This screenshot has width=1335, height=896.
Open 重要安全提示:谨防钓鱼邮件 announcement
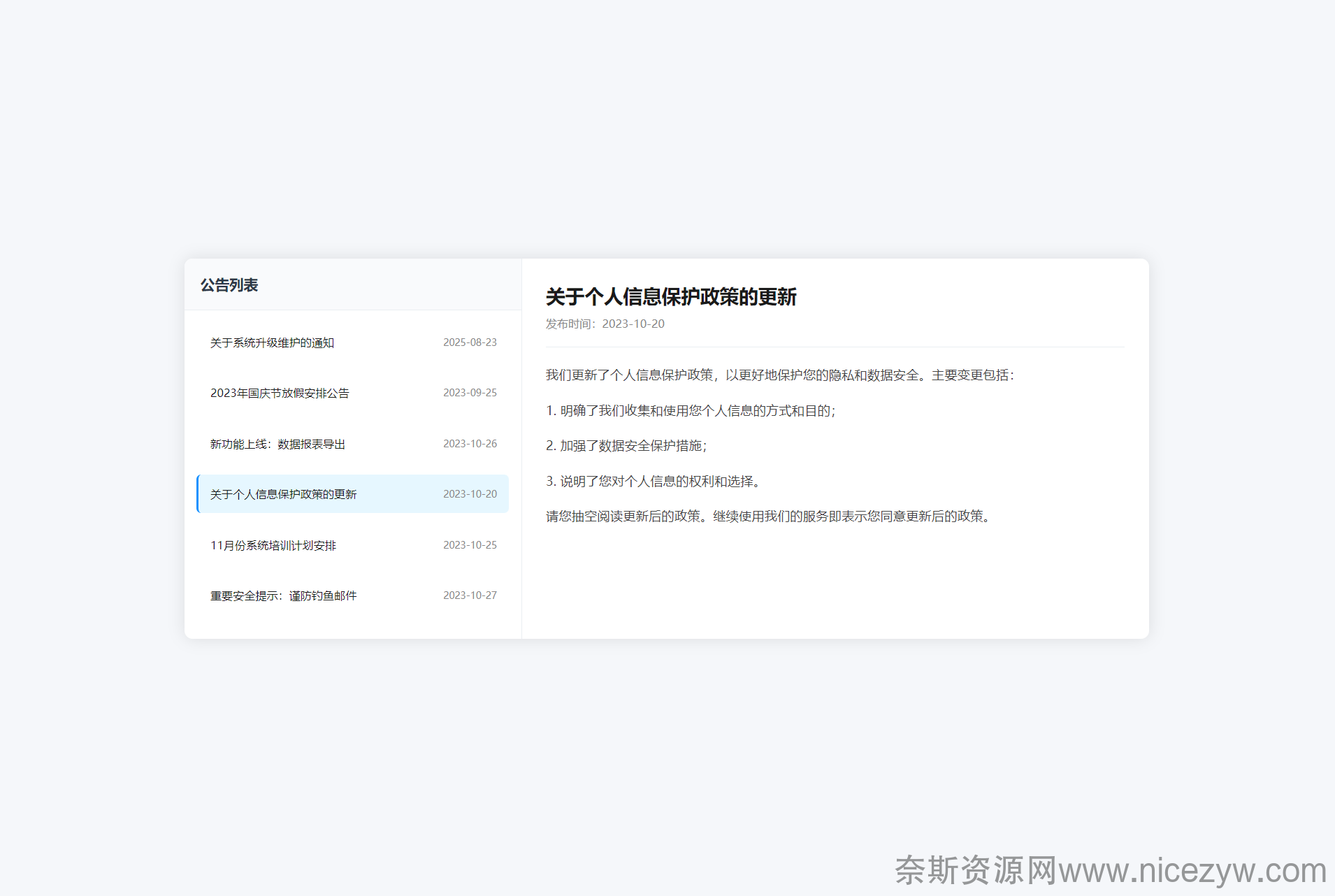283,596
